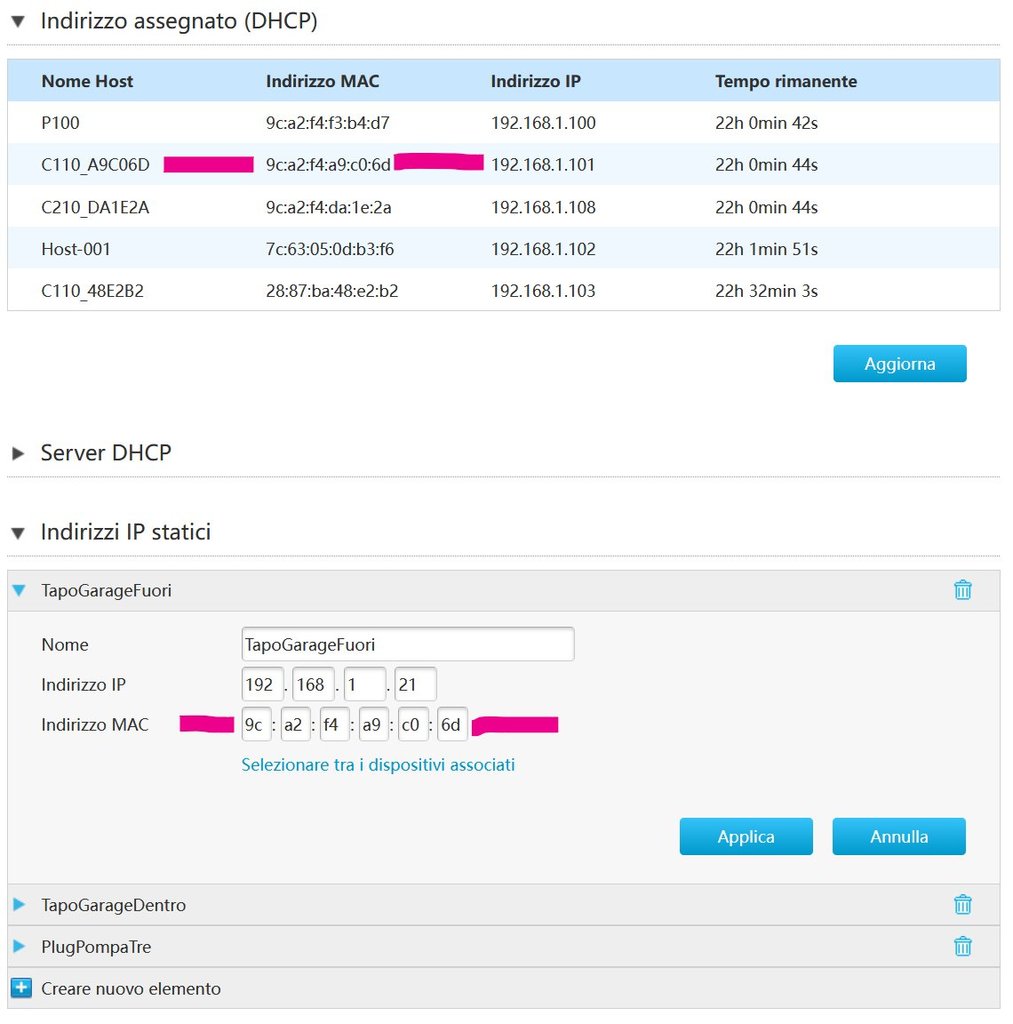Focus the Nome text field
This screenshot has width=1013, height=1024.
[x=408, y=645]
